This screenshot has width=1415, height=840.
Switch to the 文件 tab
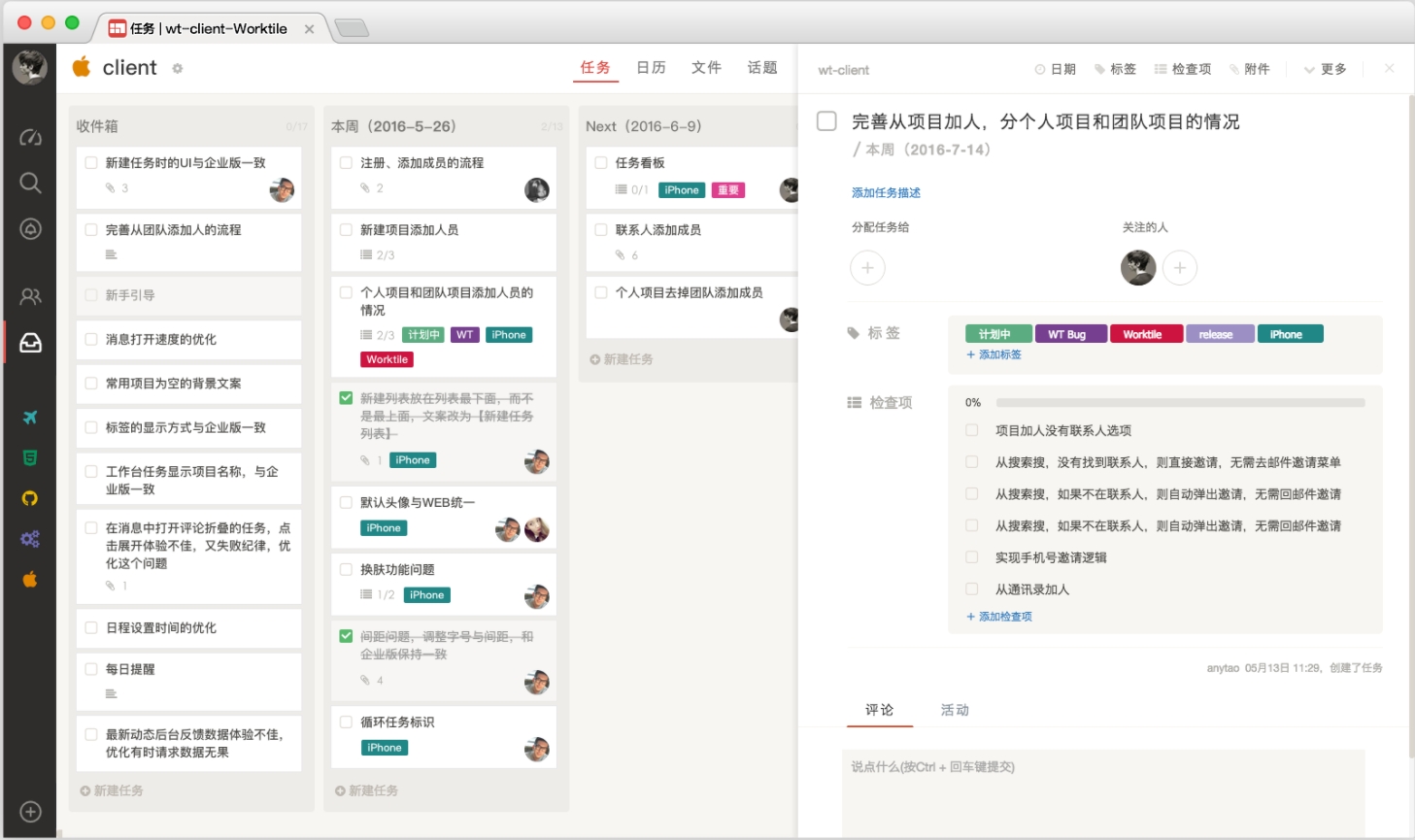(x=706, y=67)
